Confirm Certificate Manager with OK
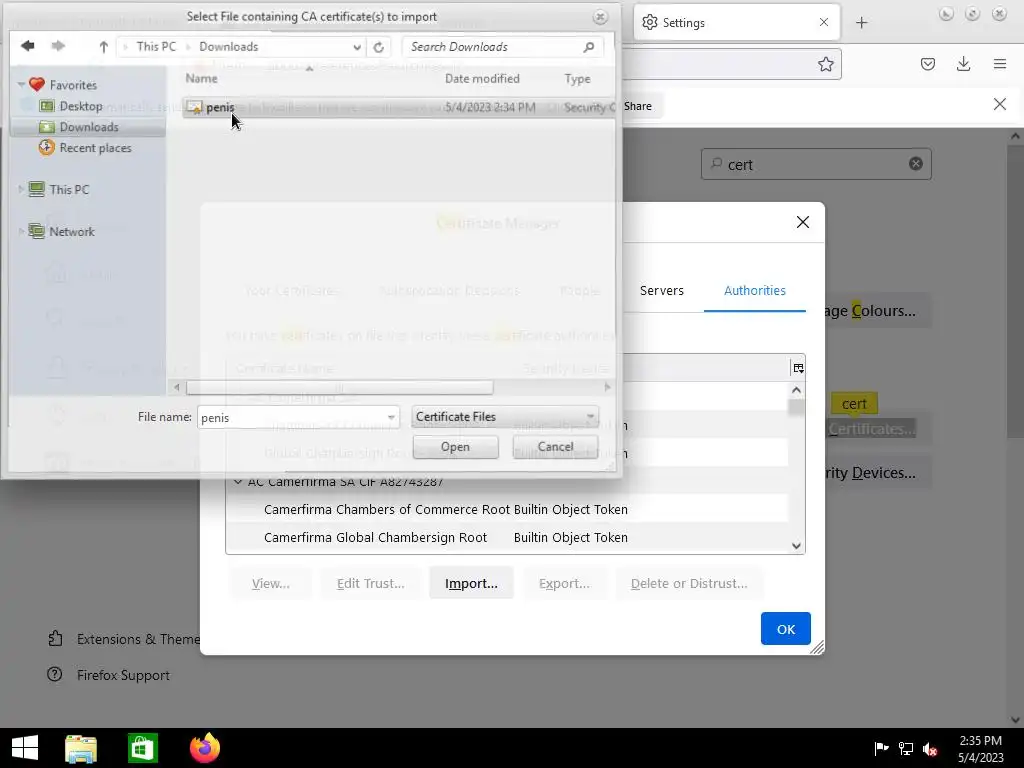Screen dimensions: 1024x768 (x=786, y=629)
